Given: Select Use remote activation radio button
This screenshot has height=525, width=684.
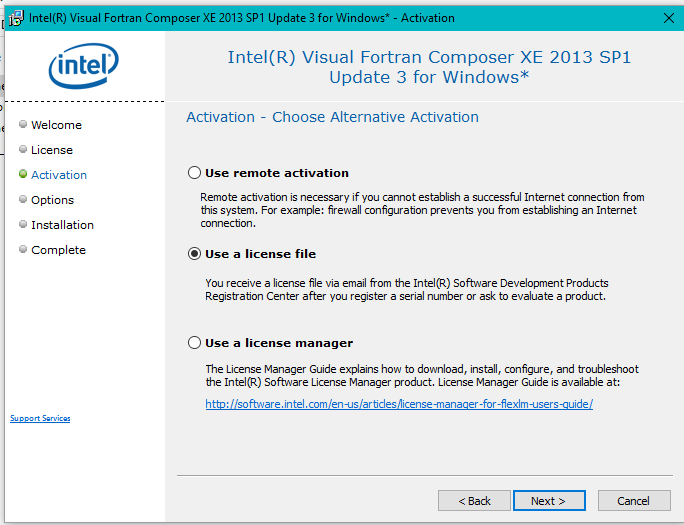Looking at the screenshot, I should [x=194, y=173].
